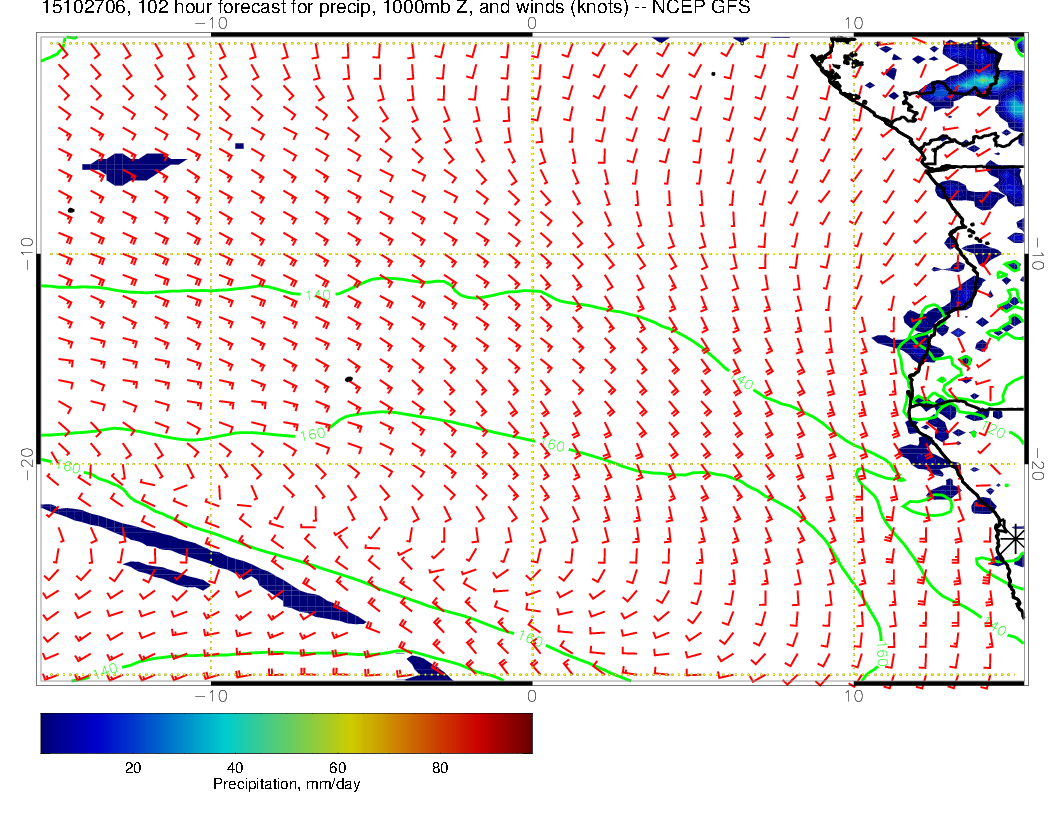The width and height of the screenshot is (1056, 816).
Task: Click the black asterisk marker on the coastline
Action: coord(1013,539)
